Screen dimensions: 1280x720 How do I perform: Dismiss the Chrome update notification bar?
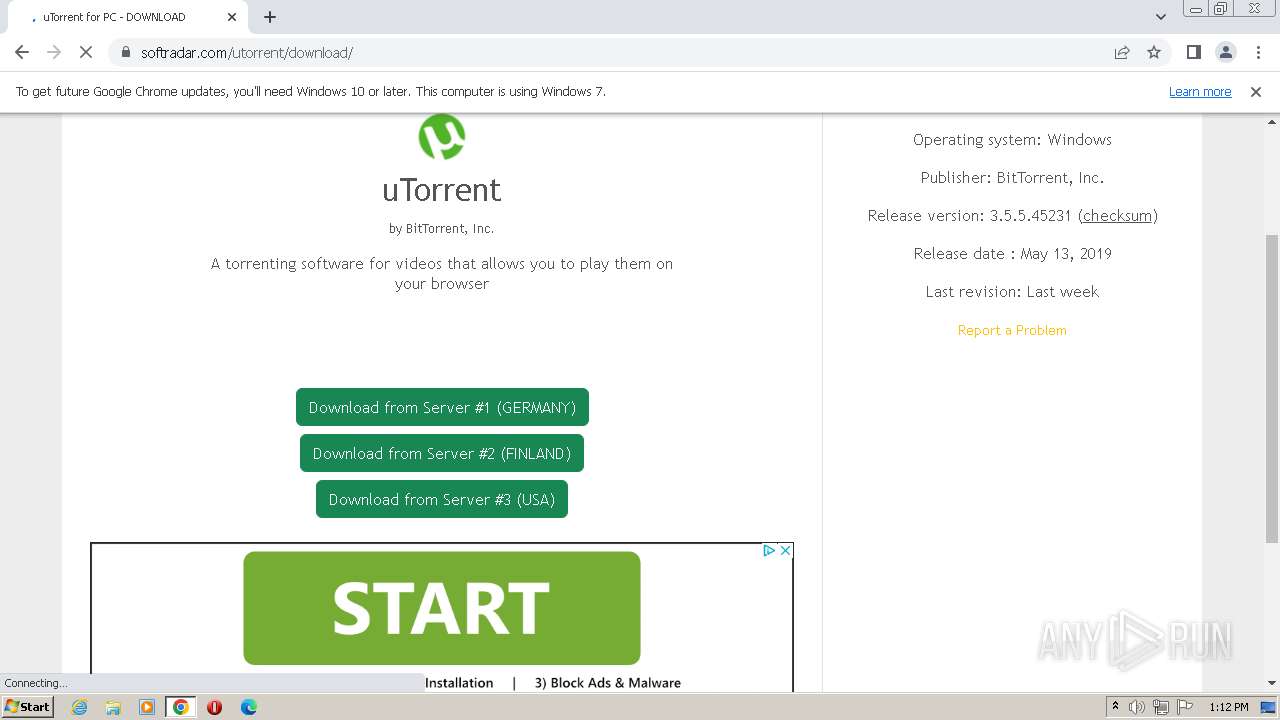1256,91
